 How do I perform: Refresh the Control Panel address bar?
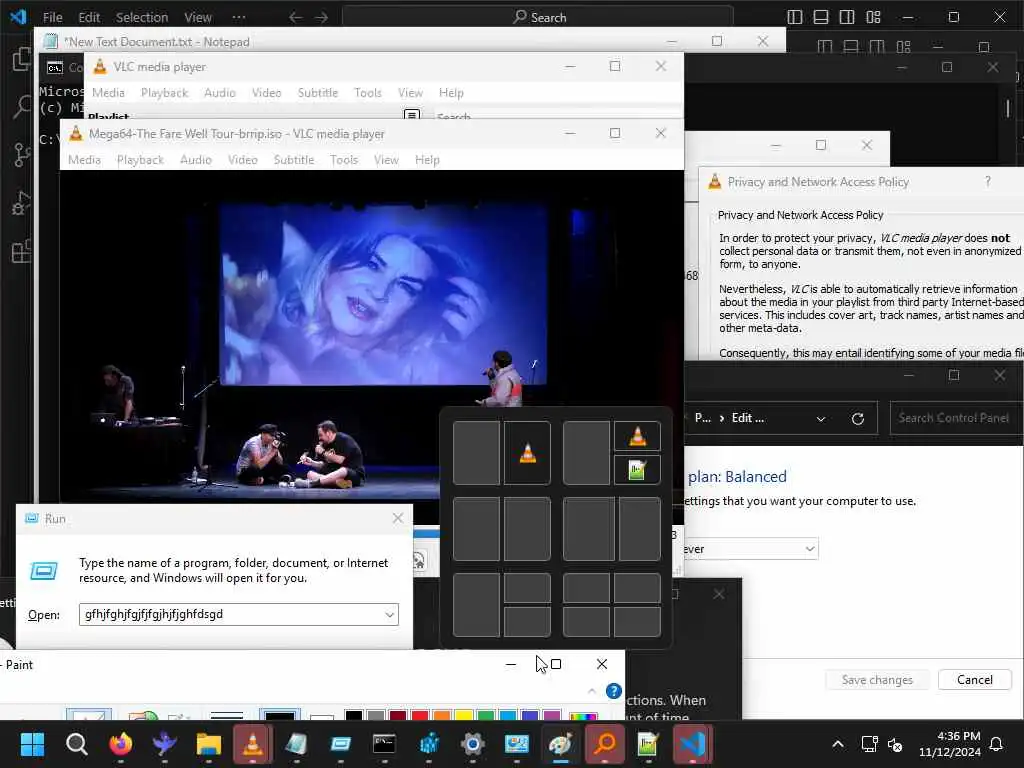(857, 419)
